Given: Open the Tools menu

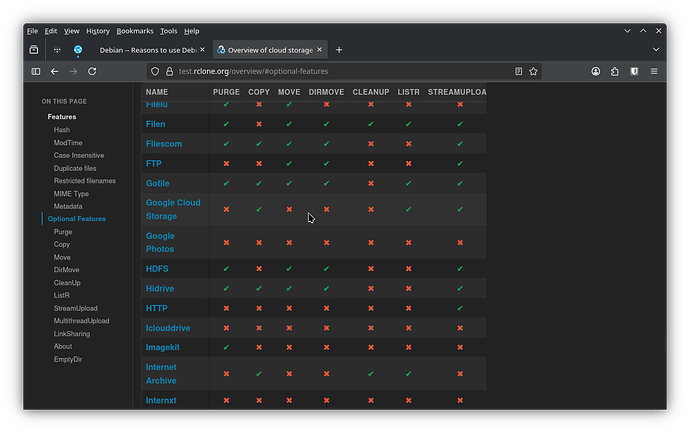Looking at the screenshot, I should [x=169, y=31].
